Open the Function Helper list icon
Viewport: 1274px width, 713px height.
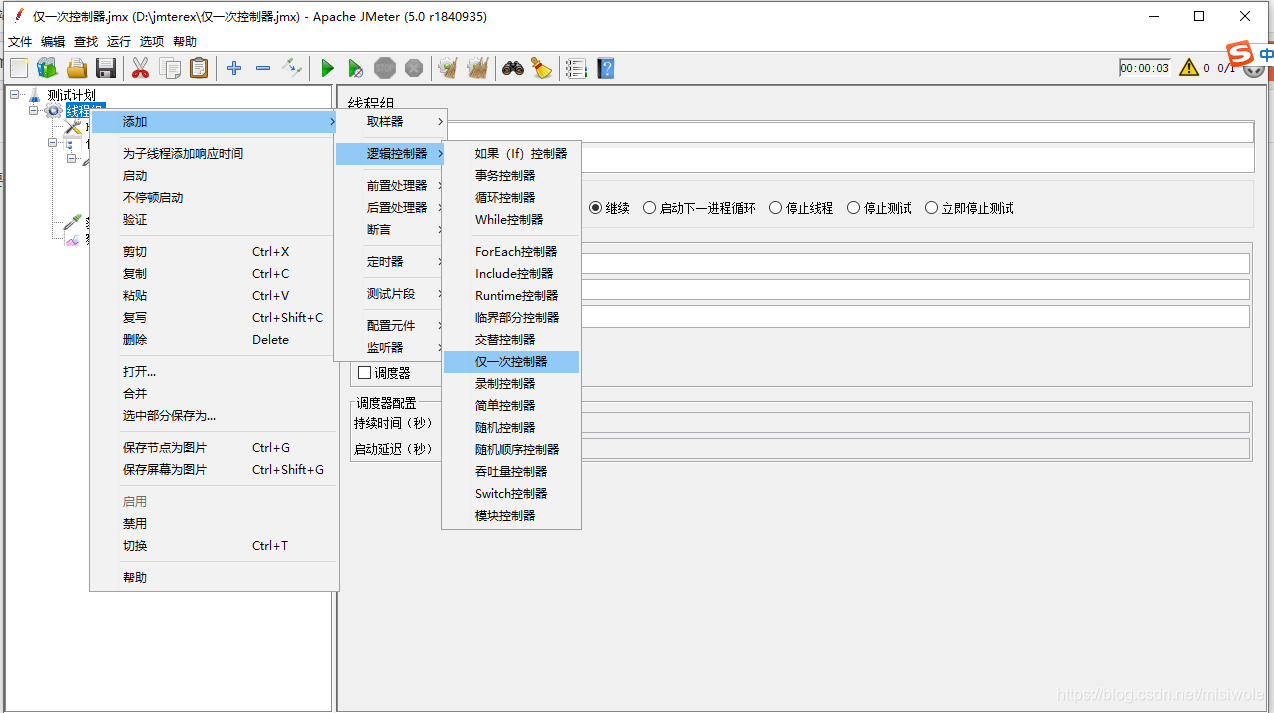click(x=576, y=68)
